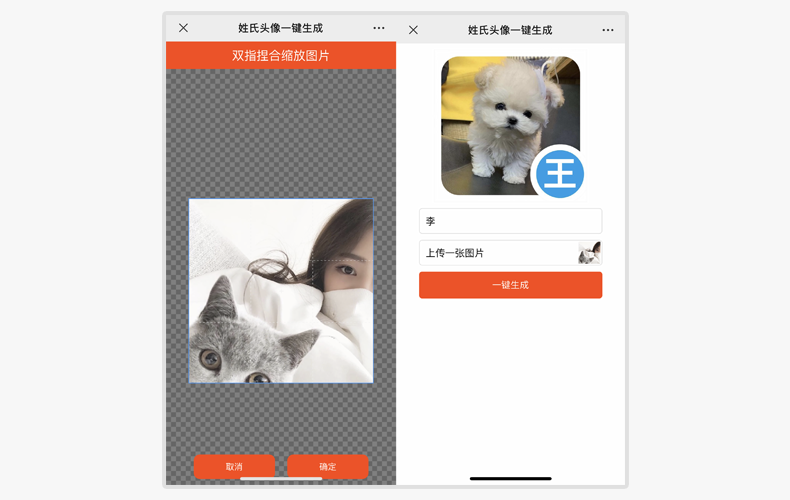Close the right generator screen with X
This screenshot has width=790, height=500.
(x=413, y=30)
